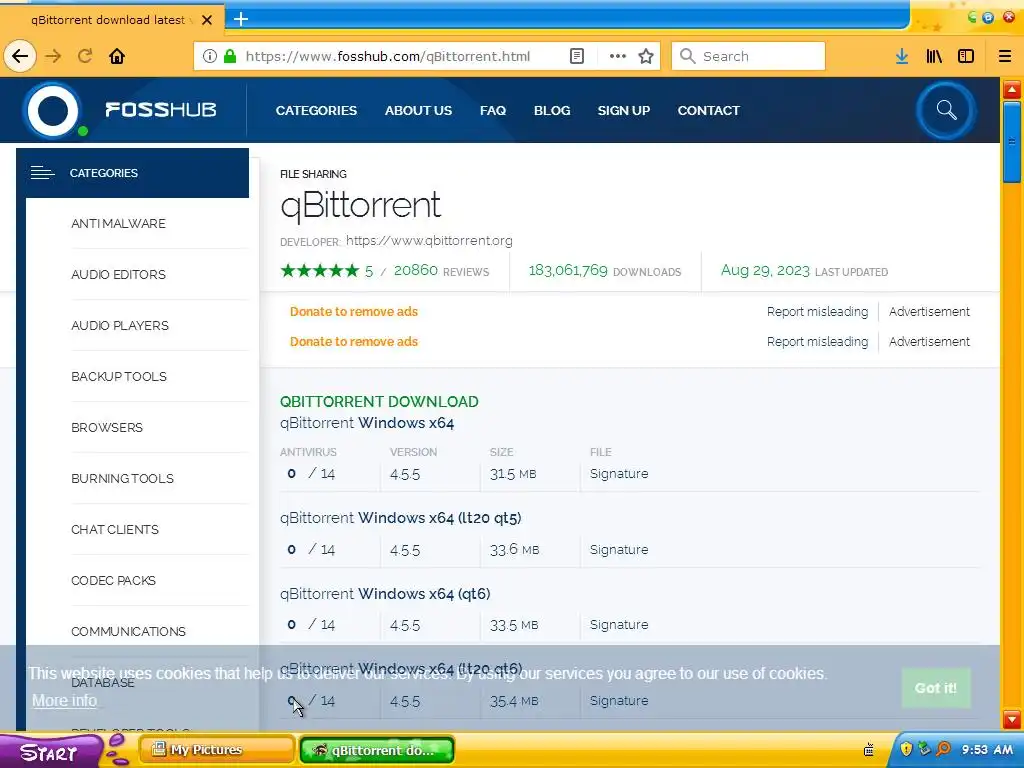Open the Windows Start button
Screen dimensions: 1024x768
pyautogui.click(x=50, y=751)
